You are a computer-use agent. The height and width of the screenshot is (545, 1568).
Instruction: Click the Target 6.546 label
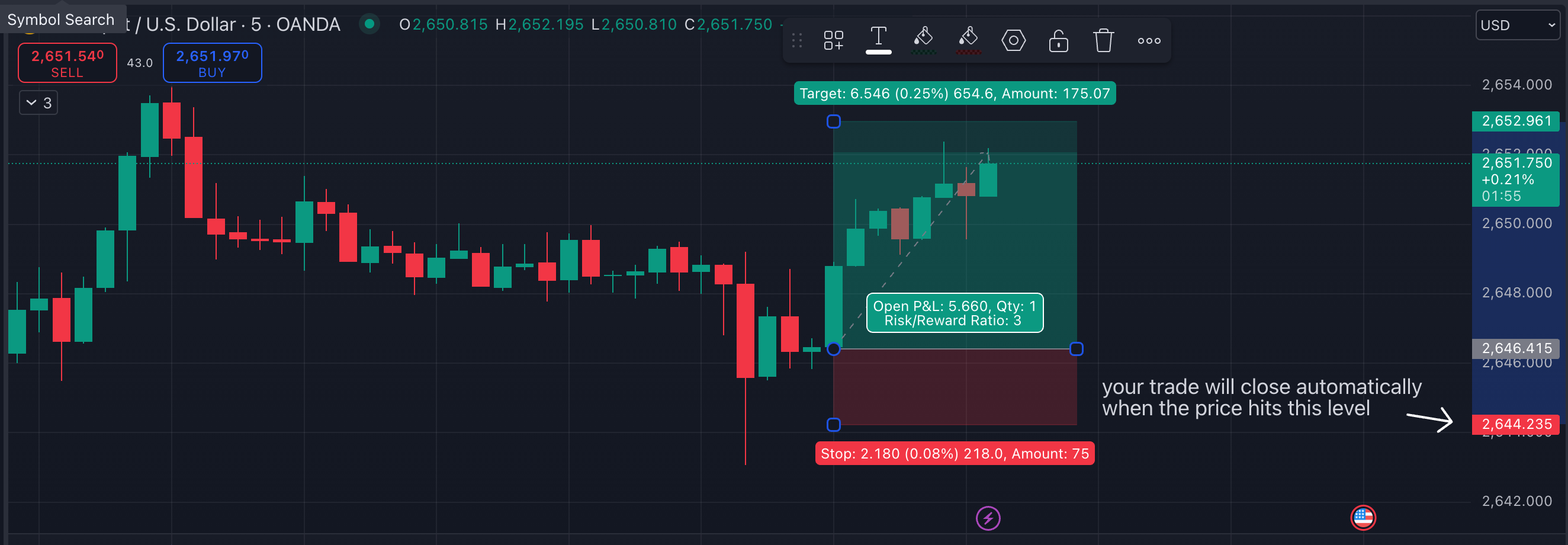(x=955, y=93)
